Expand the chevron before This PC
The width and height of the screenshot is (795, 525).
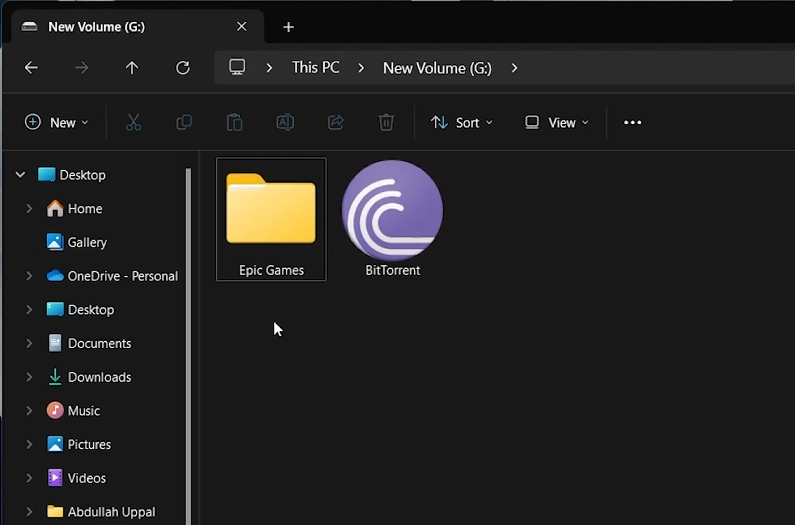tap(269, 67)
